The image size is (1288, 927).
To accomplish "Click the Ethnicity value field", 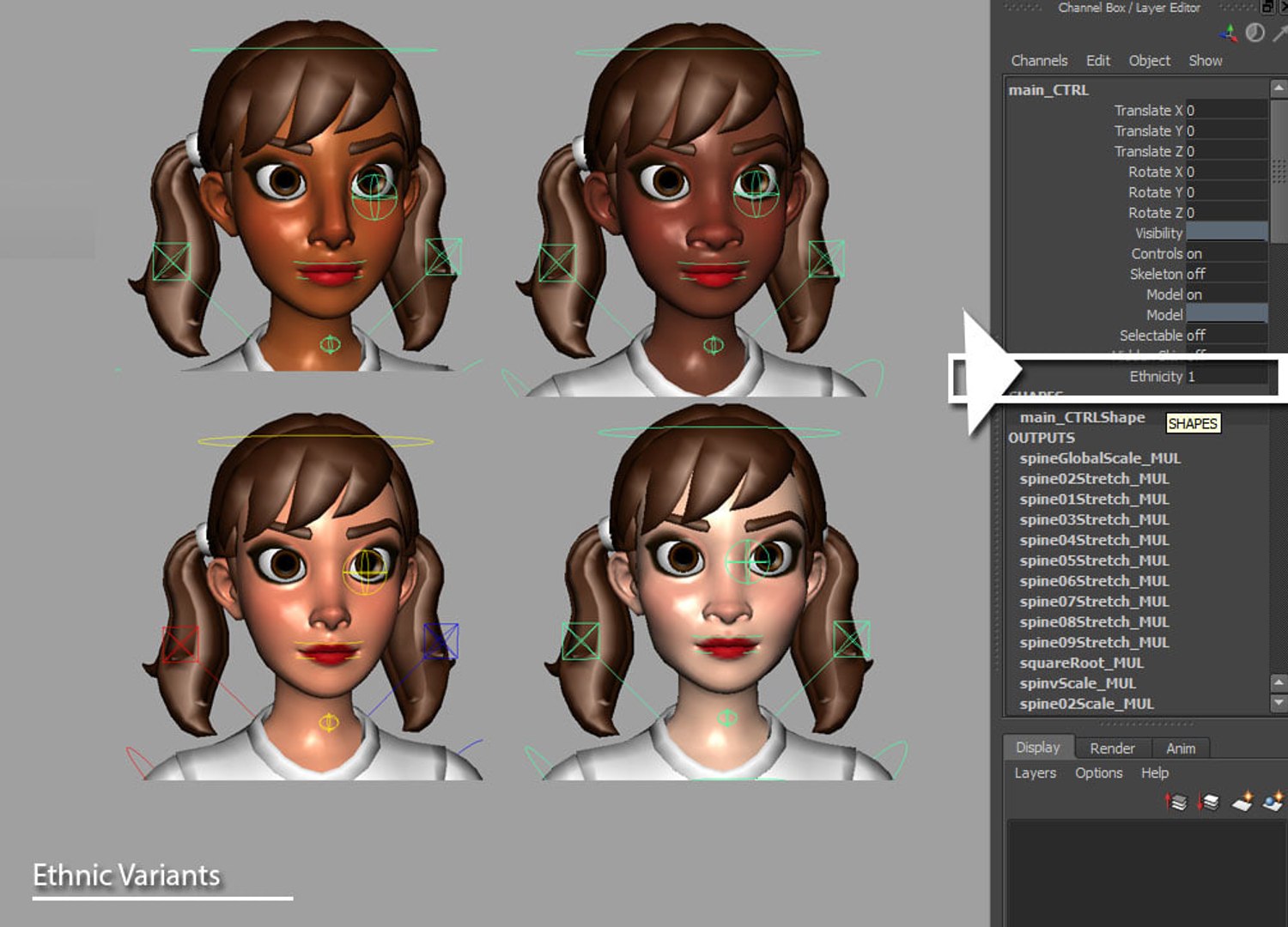I will [1226, 376].
